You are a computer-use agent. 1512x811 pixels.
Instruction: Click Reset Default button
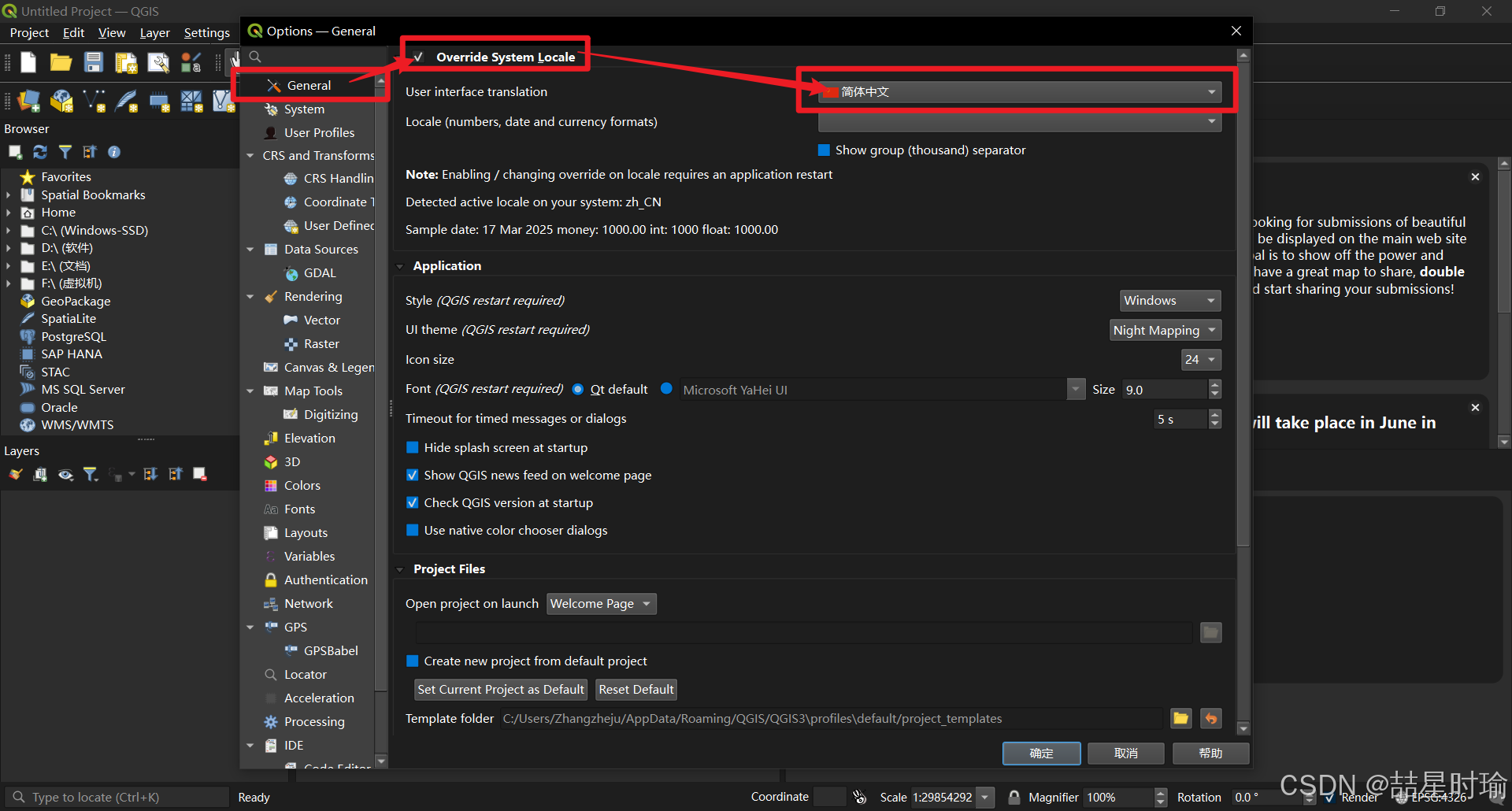click(636, 690)
